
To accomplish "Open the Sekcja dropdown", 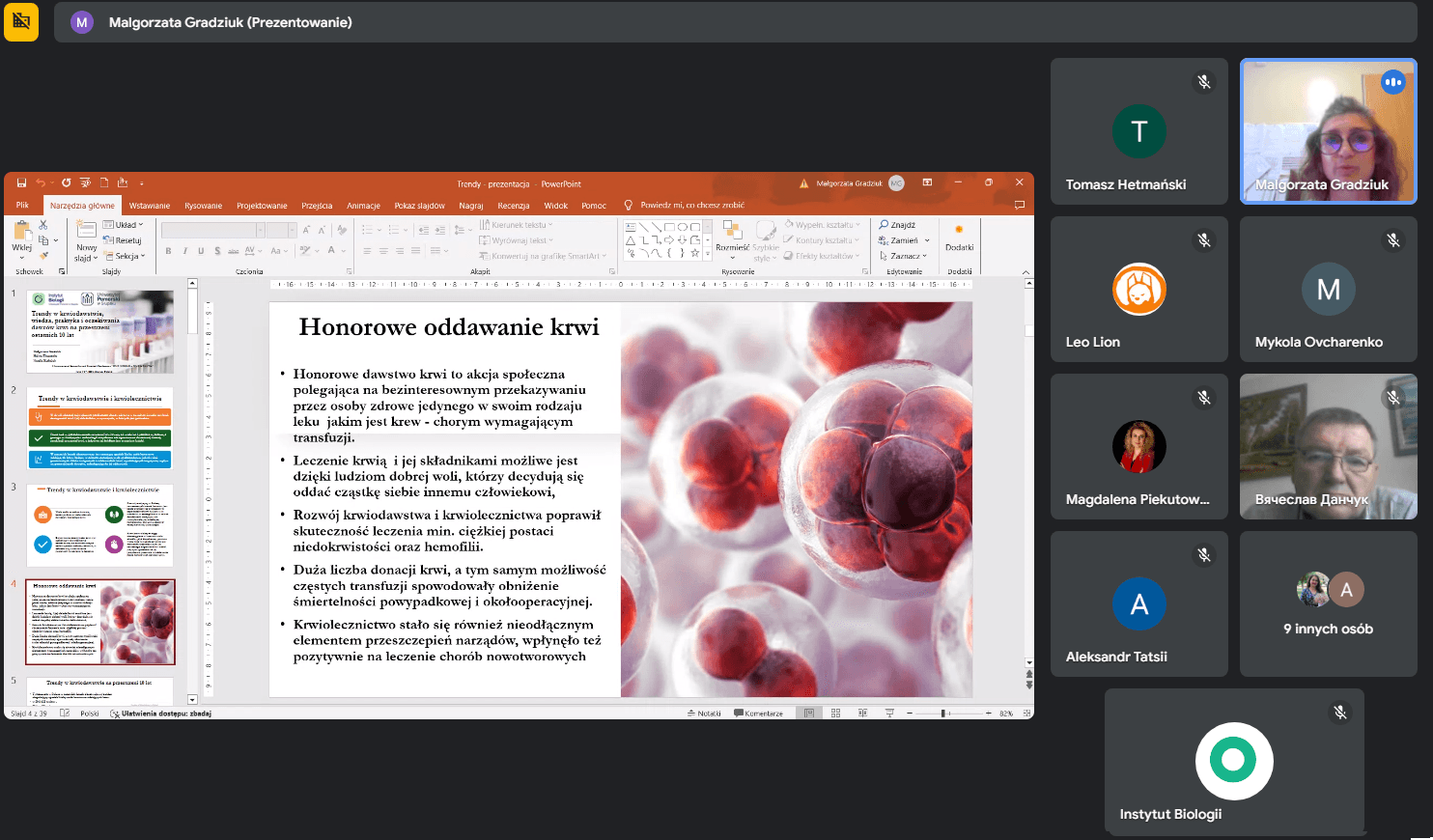I will point(124,256).
